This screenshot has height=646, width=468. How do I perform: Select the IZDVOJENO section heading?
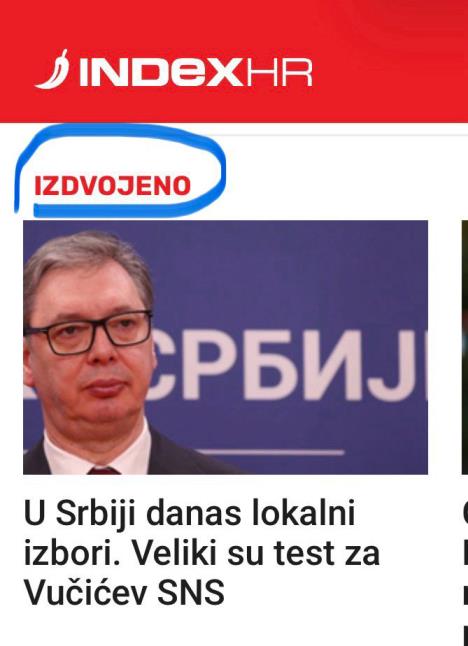112,186
